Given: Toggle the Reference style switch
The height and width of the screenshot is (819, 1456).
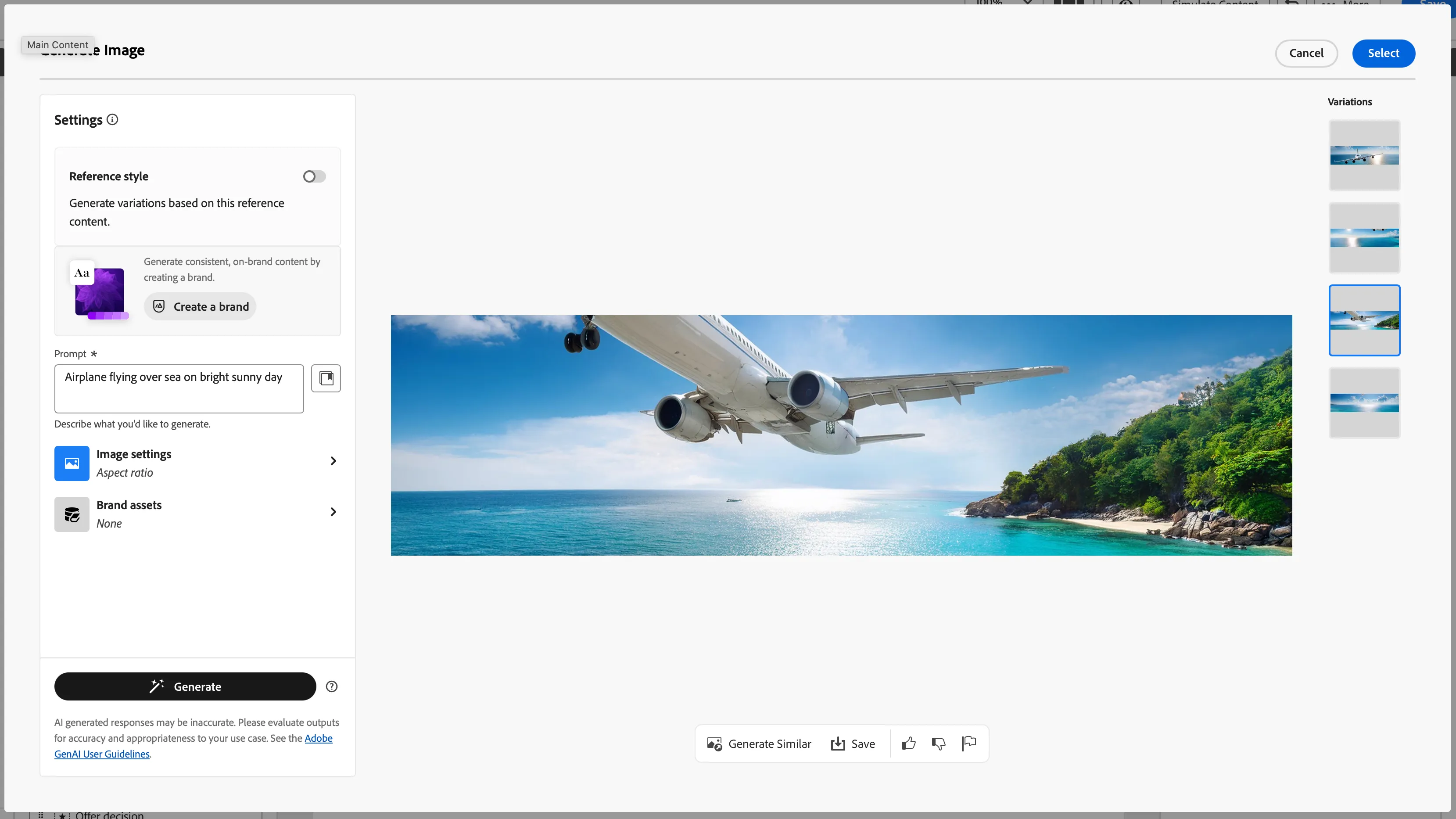Looking at the screenshot, I should click(x=314, y=176).
